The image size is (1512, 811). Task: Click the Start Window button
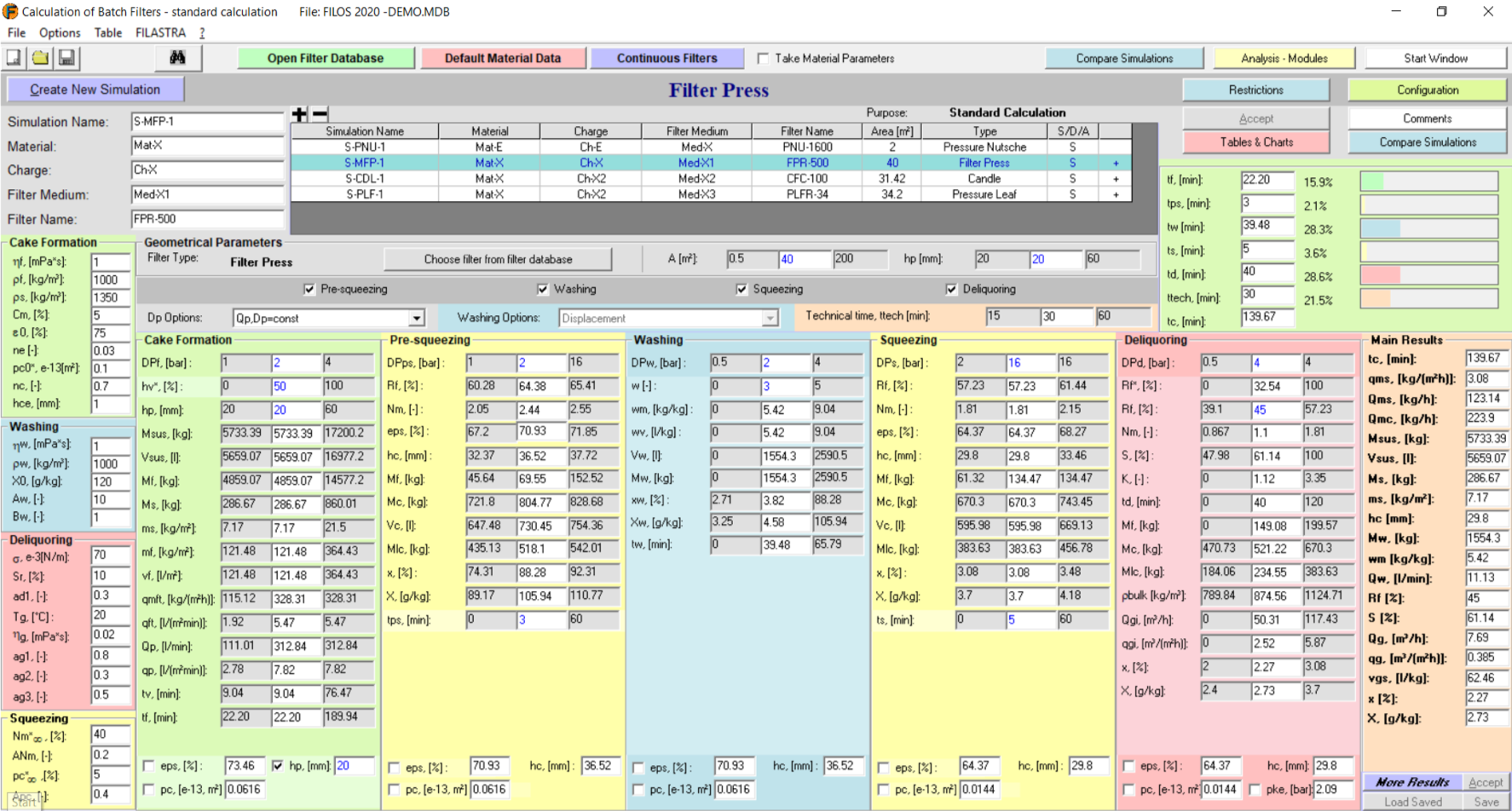tap(1435, 58)
